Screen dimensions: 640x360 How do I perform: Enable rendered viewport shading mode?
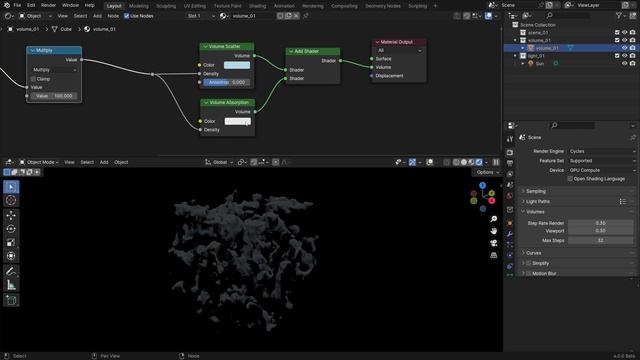pos(479,162)
